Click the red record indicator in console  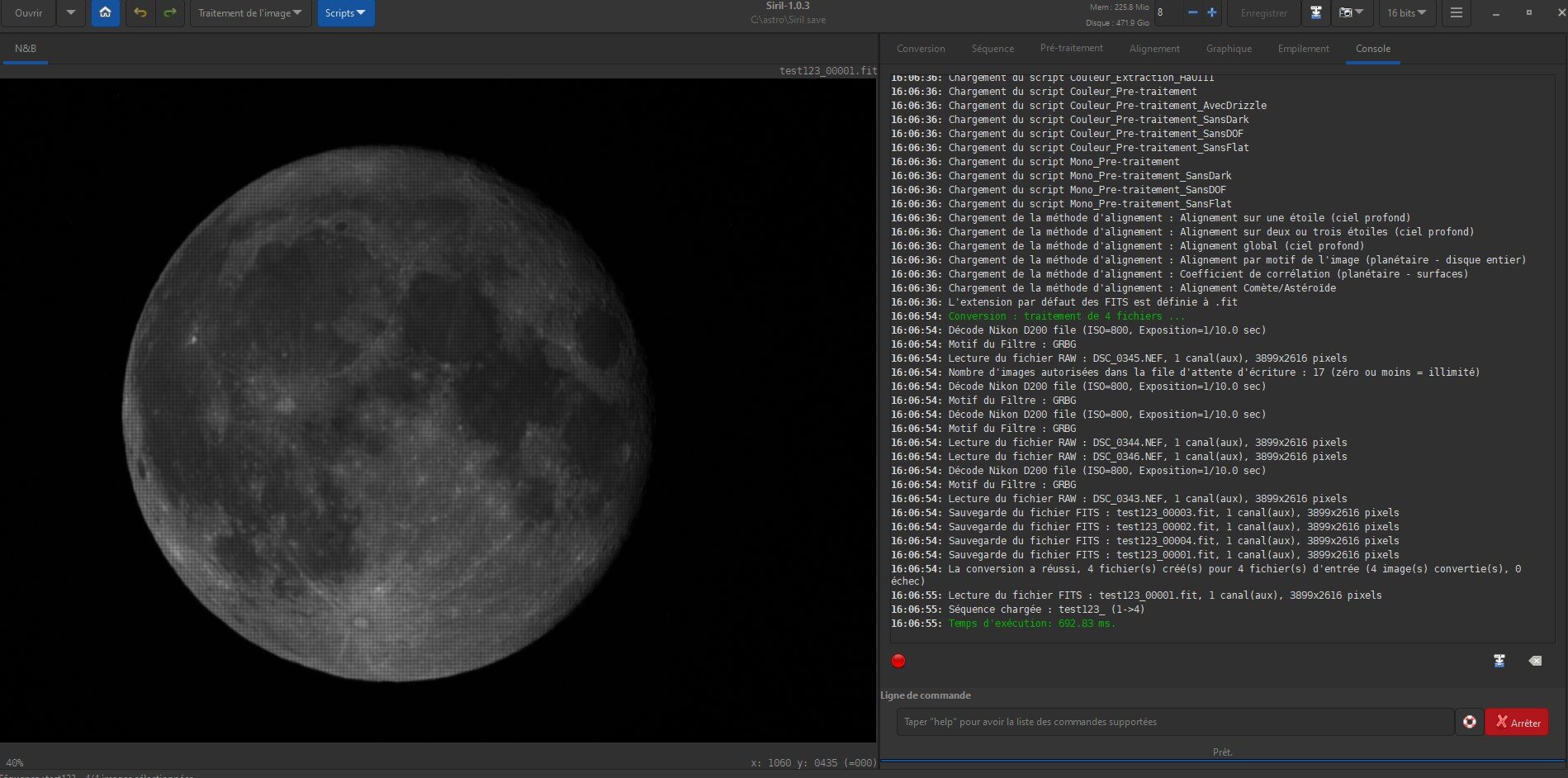point(898,661)
